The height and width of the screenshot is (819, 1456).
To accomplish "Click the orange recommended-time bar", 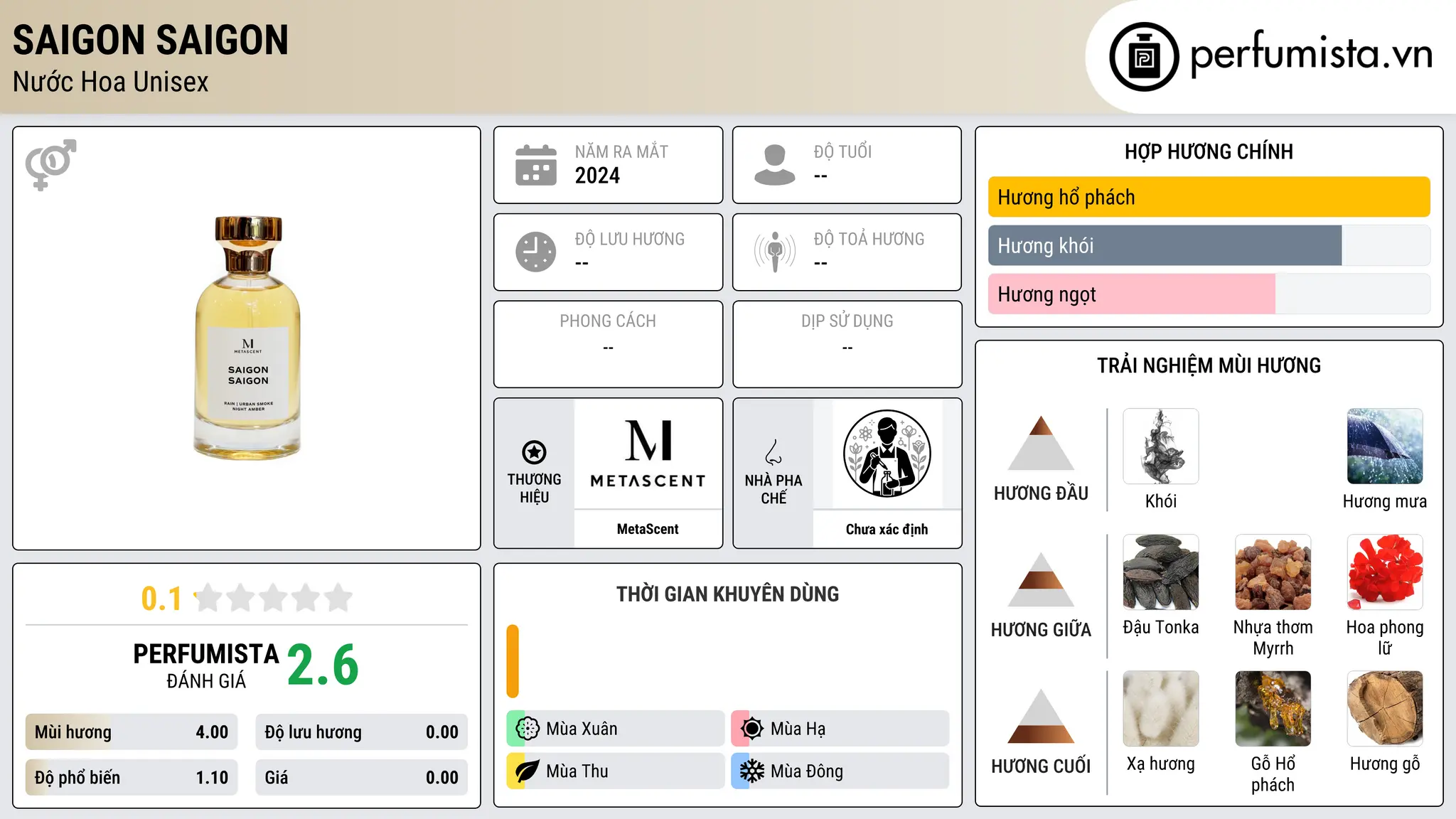I will point(513,661).
